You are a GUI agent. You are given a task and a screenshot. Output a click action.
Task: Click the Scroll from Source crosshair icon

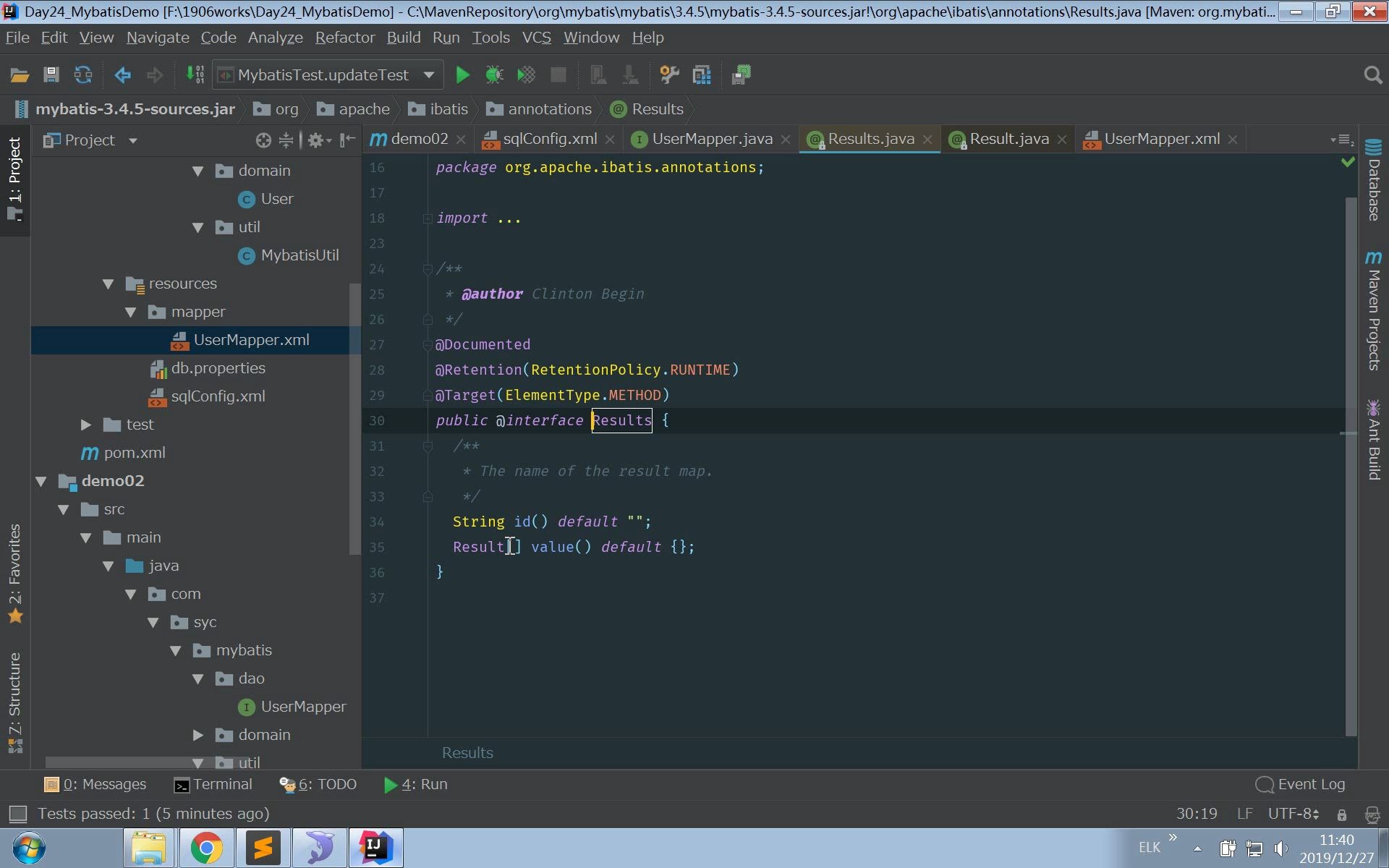pos(263,140)
